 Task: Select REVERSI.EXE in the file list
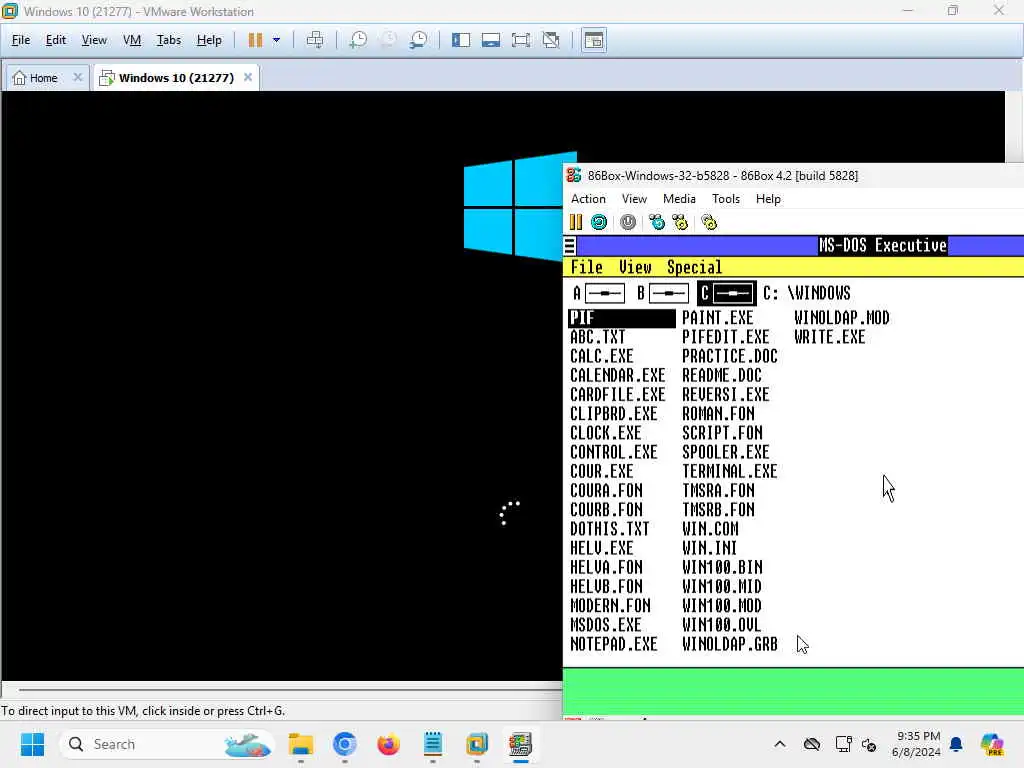click(726, 395)
